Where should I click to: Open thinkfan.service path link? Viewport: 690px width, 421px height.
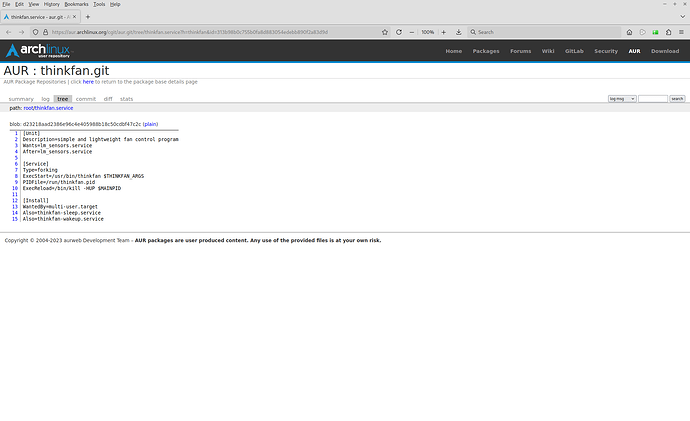[54, 108]
